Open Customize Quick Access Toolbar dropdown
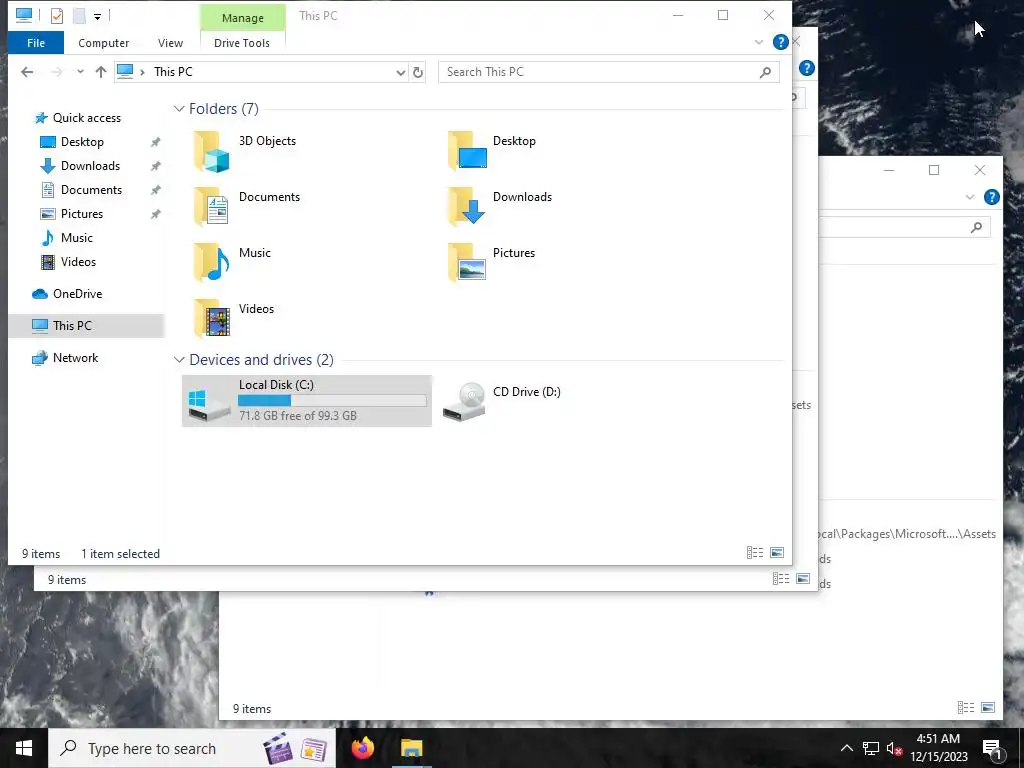The image size is (1024, 768). 97,16
